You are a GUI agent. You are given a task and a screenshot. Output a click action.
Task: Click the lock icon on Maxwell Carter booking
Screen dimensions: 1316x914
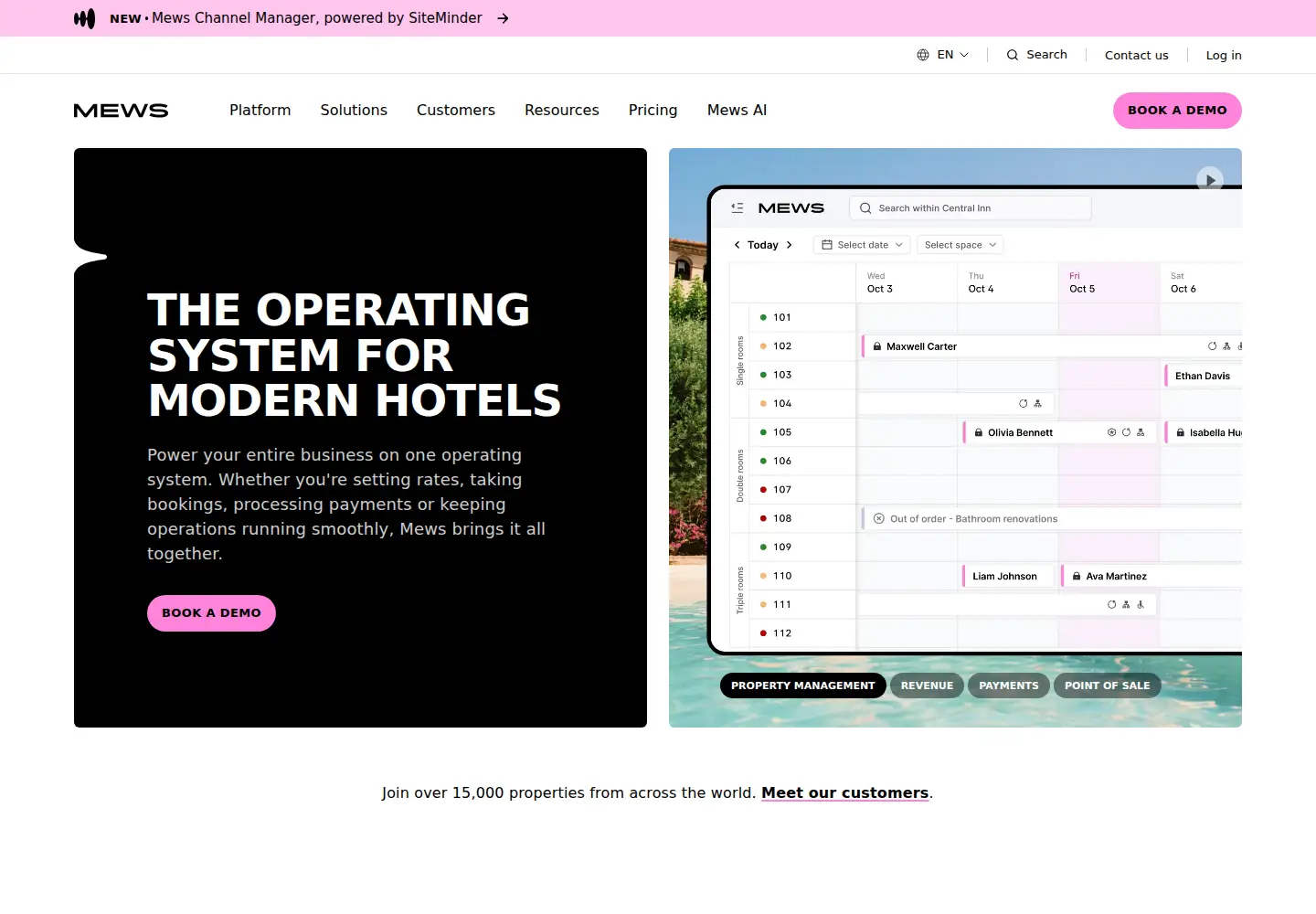(877, 346)
